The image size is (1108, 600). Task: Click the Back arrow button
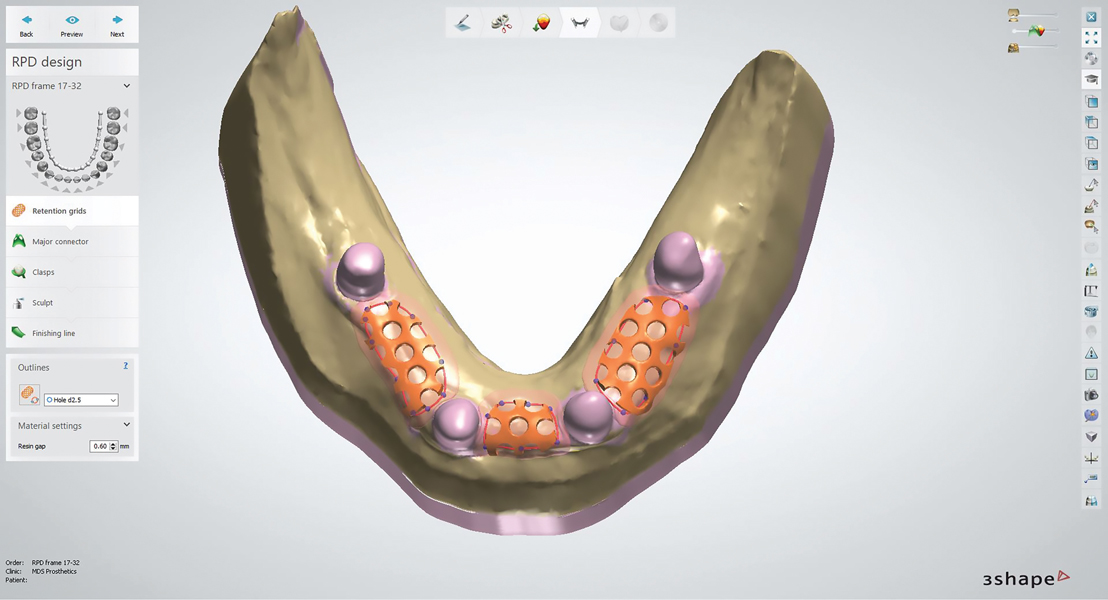tap(26, 25)
